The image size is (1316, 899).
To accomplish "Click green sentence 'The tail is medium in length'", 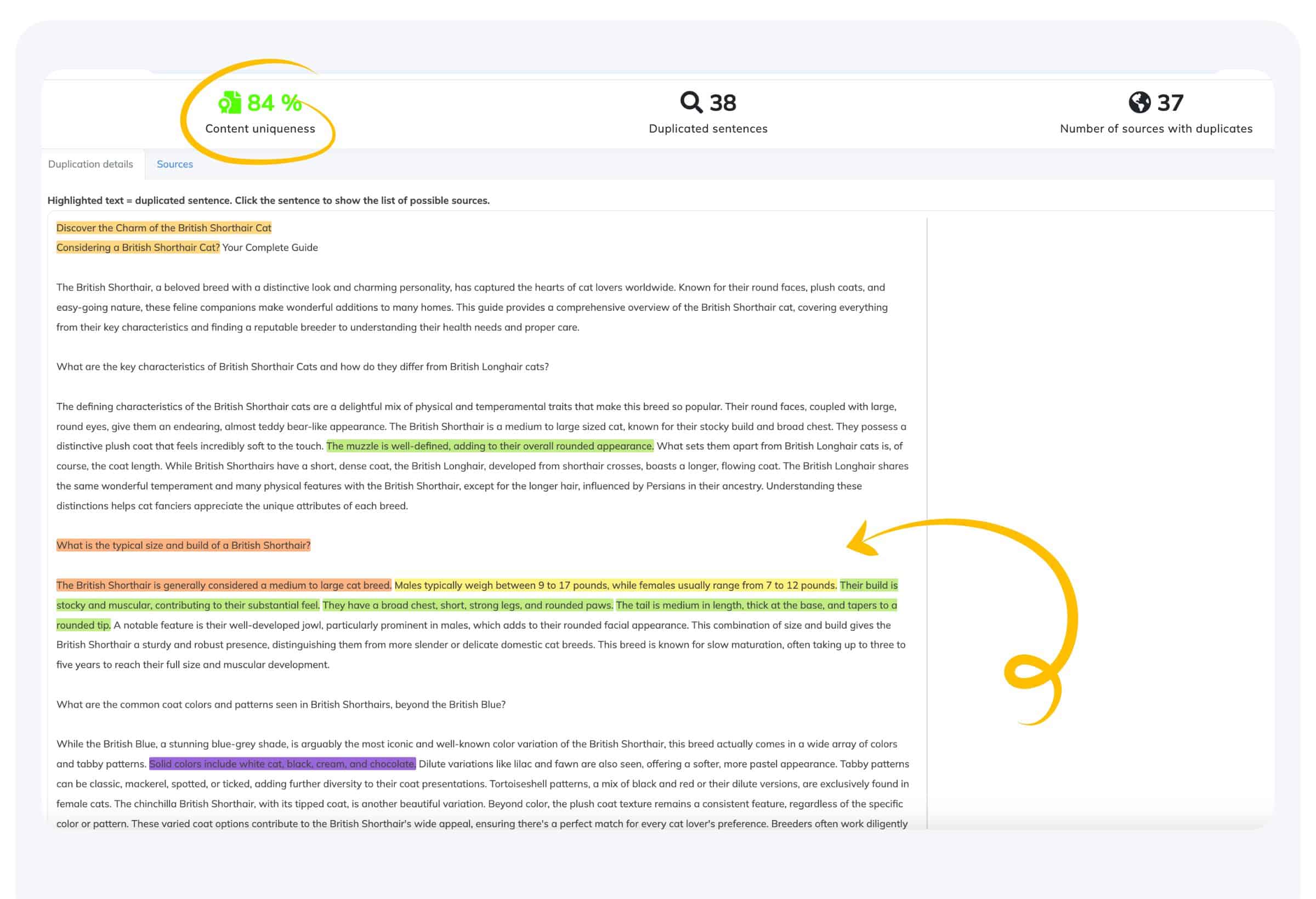I will click(756, 605).
